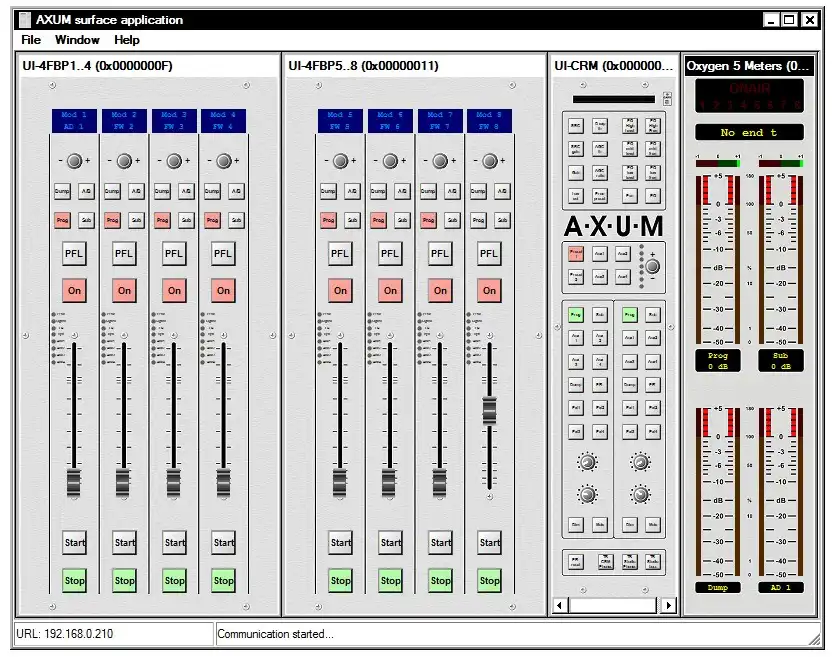Toggle PFL on the Mod 5 channel strip
This screenshot has width=833, height=657.
click(340, 253)
